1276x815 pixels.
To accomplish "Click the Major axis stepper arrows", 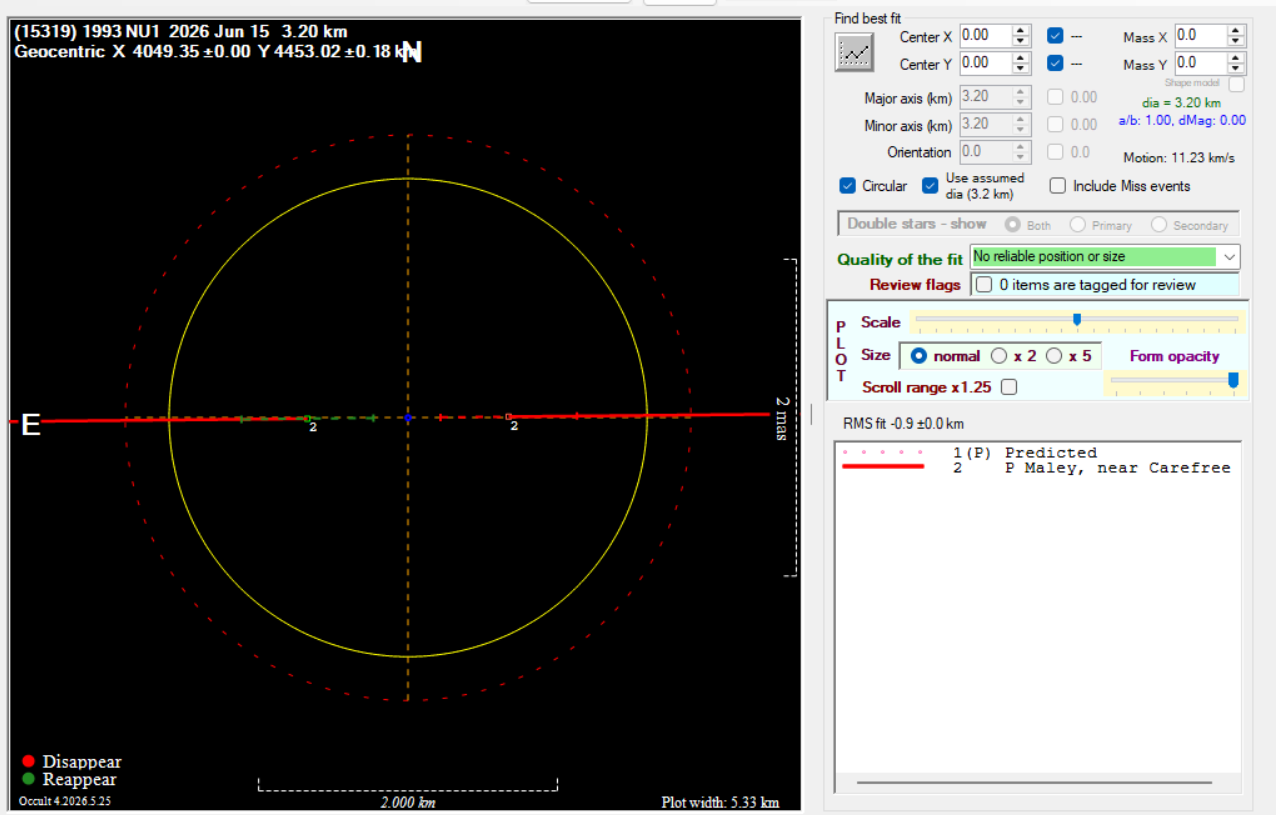I will pos(1020,98).
